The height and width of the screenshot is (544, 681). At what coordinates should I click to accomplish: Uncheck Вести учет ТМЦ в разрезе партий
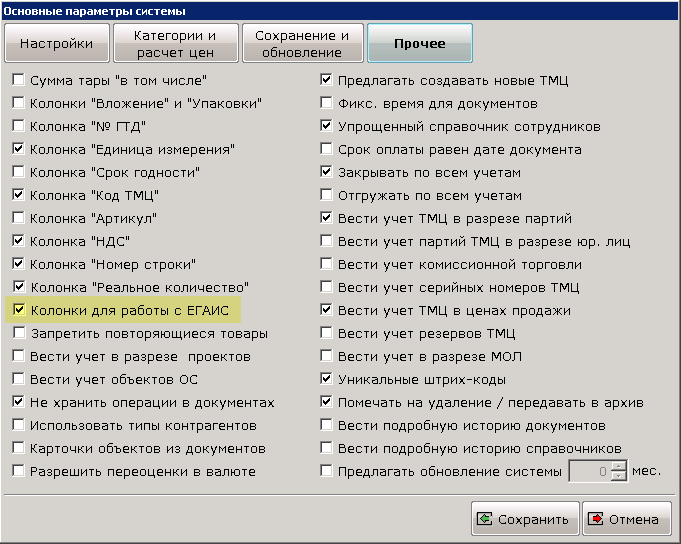pos(326,218)
